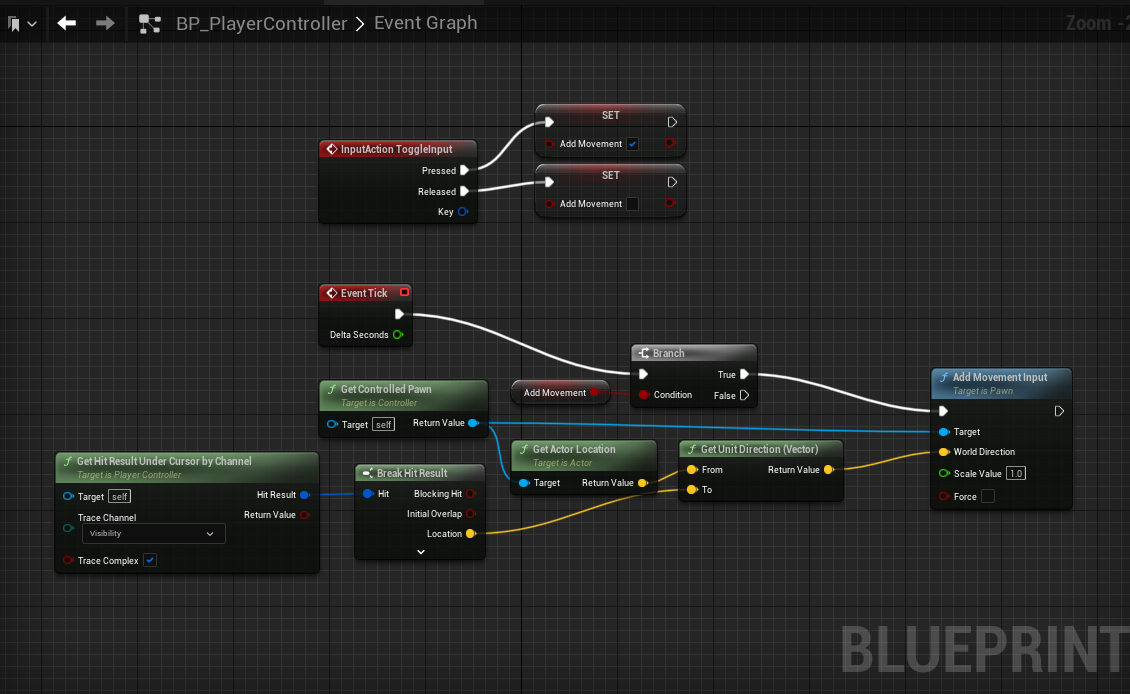Uncheck Add Movement in the top SET node
The width and height of the screenshot is (1130, 694).
632,144
